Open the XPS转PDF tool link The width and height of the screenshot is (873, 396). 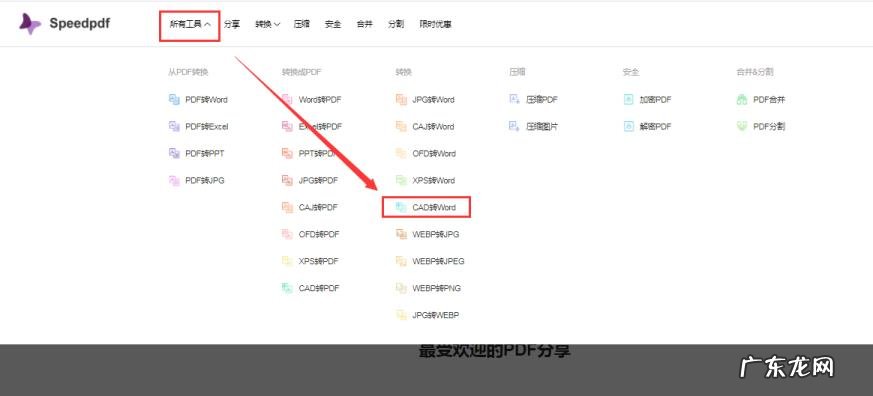point(319,261)
